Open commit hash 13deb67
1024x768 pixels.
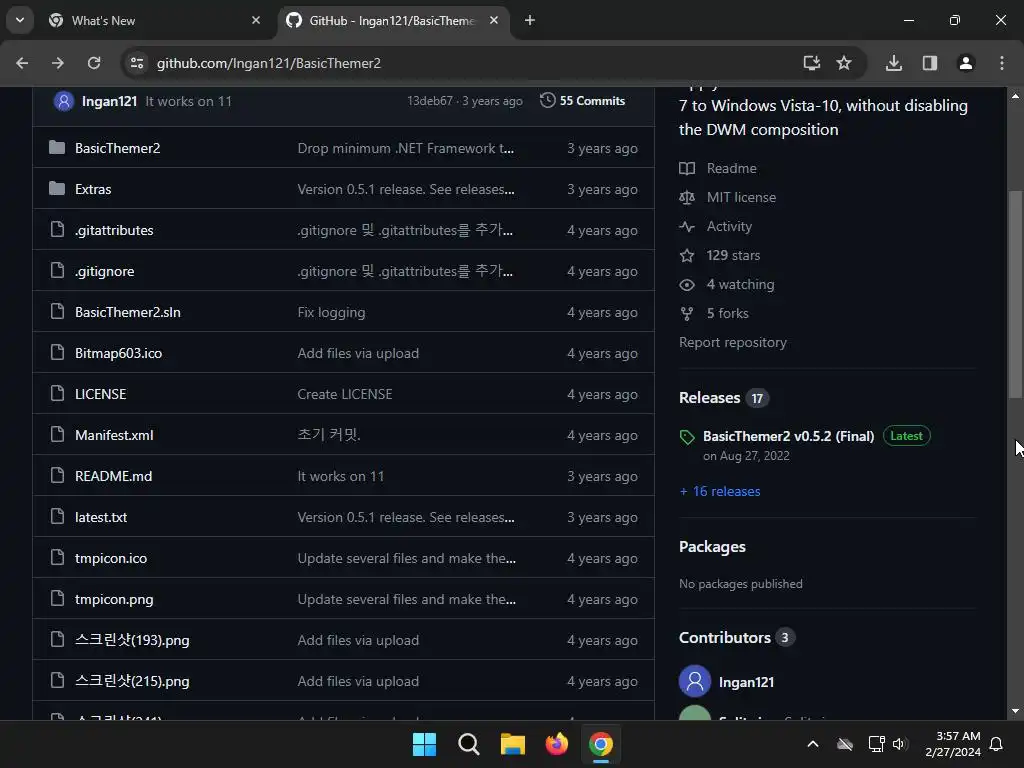[430, 101]
